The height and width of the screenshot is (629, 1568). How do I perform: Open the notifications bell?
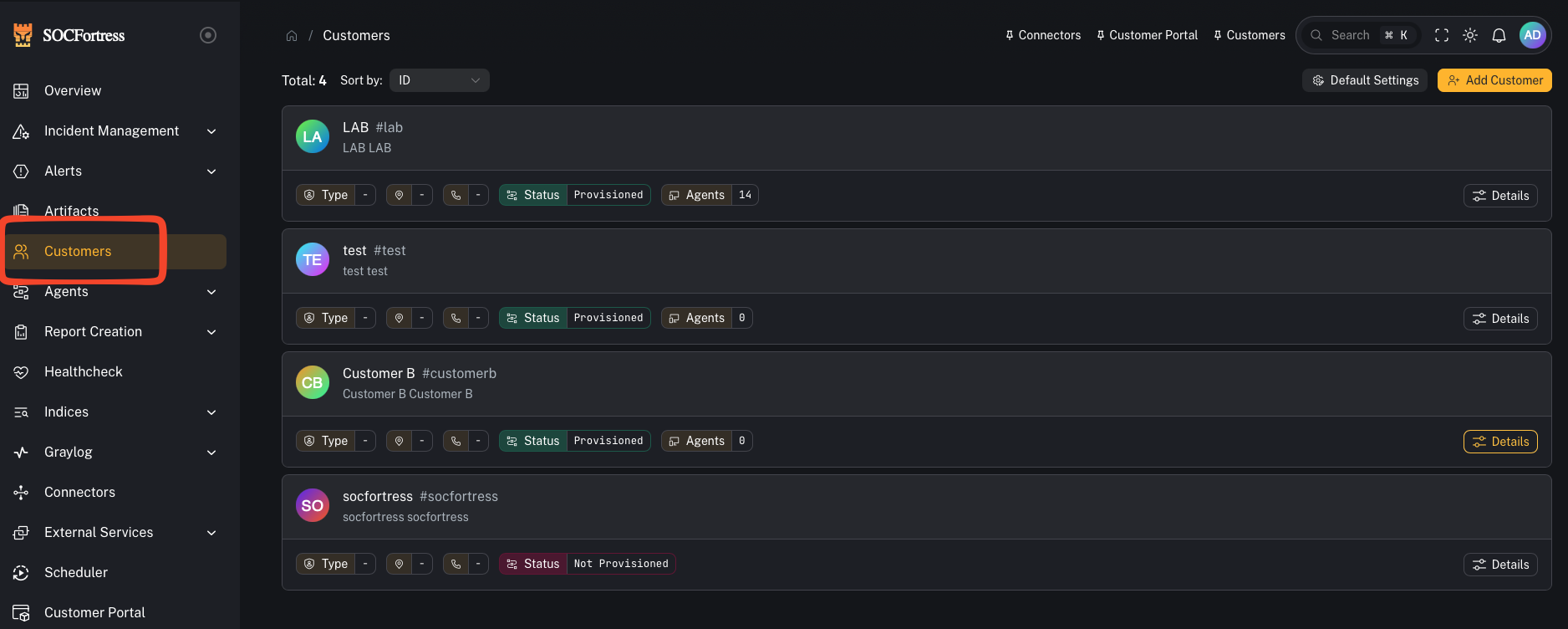tap(1499, 35)
